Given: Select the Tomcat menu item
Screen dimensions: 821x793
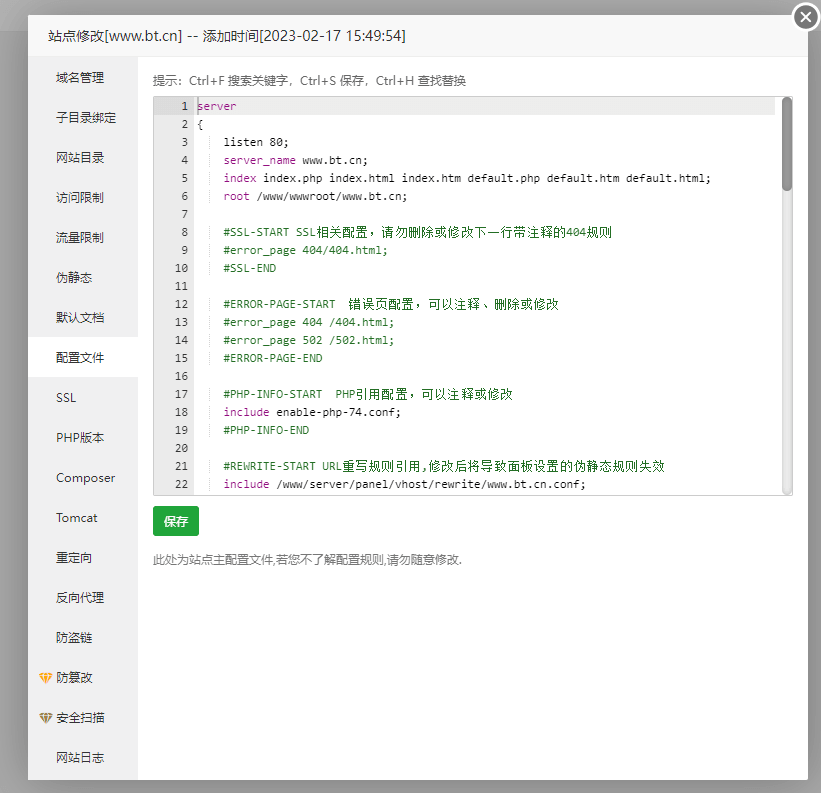Looking at the screenshot, I should (77, 518).
